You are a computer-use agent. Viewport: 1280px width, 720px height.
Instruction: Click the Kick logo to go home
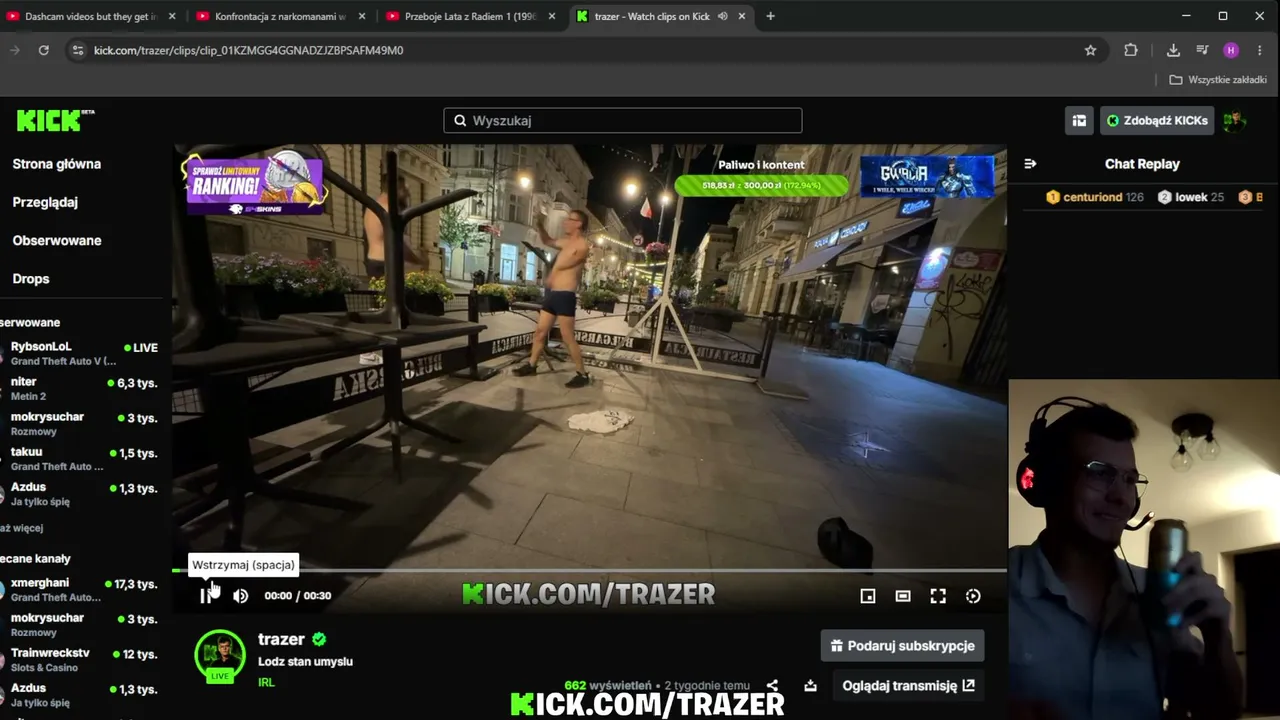(55, 120)
